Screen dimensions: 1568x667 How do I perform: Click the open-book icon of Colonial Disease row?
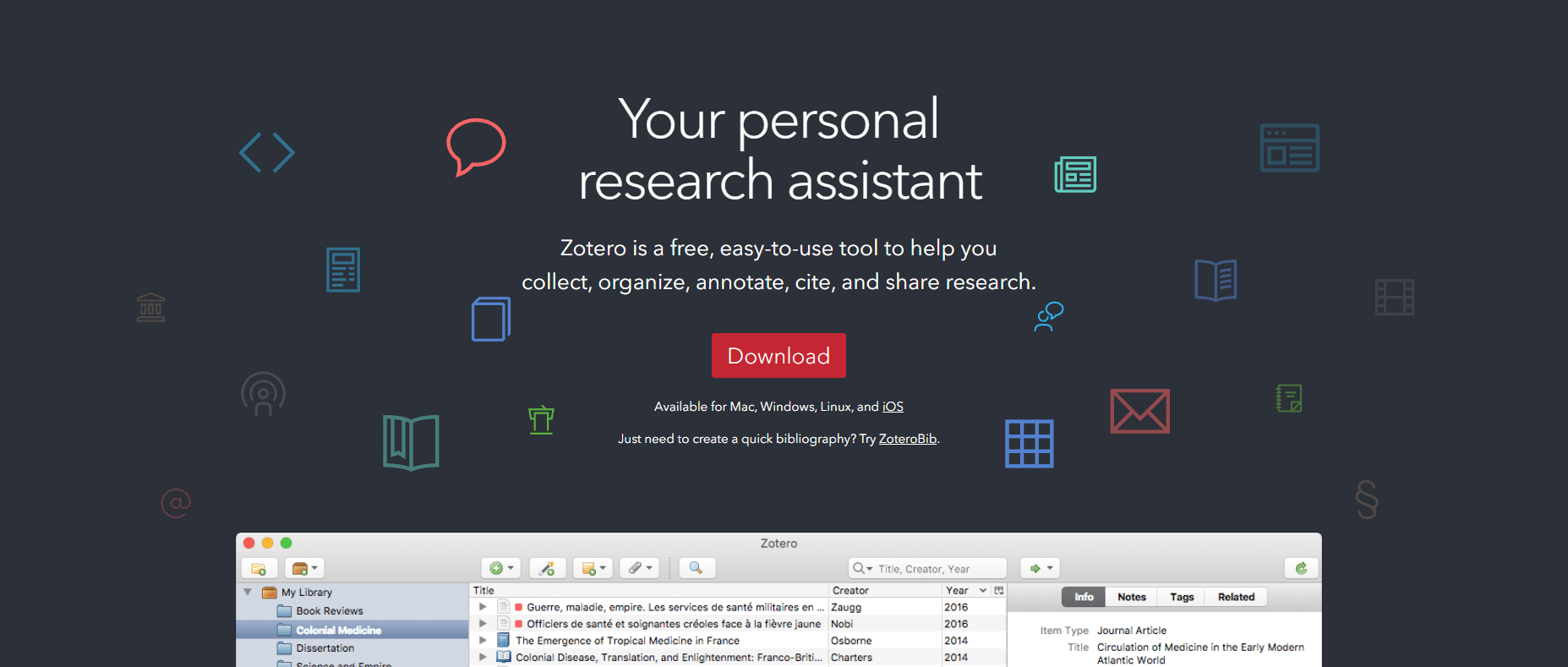pos(504,657)
